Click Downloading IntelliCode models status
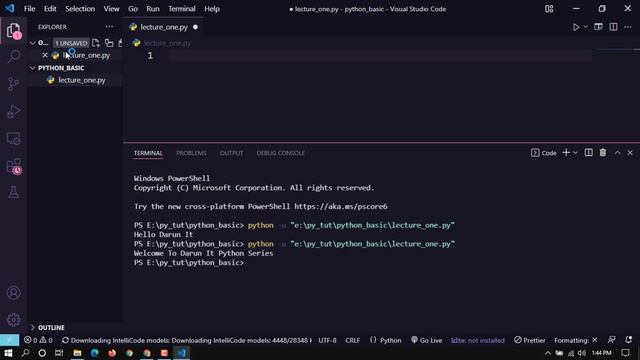 tap(187, 340)
